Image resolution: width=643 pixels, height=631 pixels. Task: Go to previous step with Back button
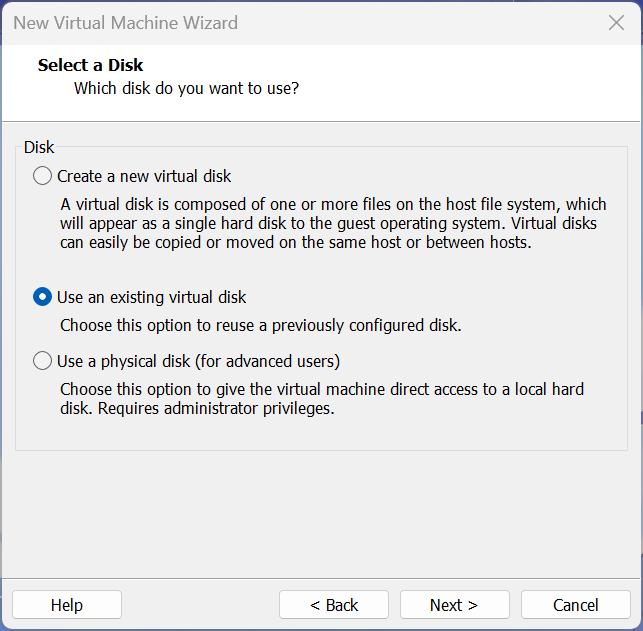tap(334, 605)
